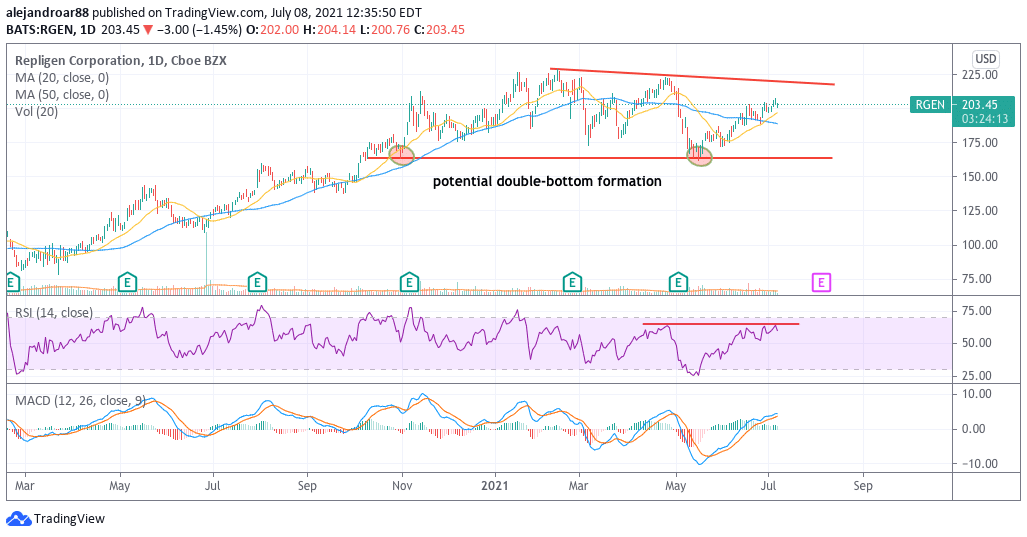Click the USD currency label on price axis
This screenshot has width=1027, height=537.
click(986, 59)
